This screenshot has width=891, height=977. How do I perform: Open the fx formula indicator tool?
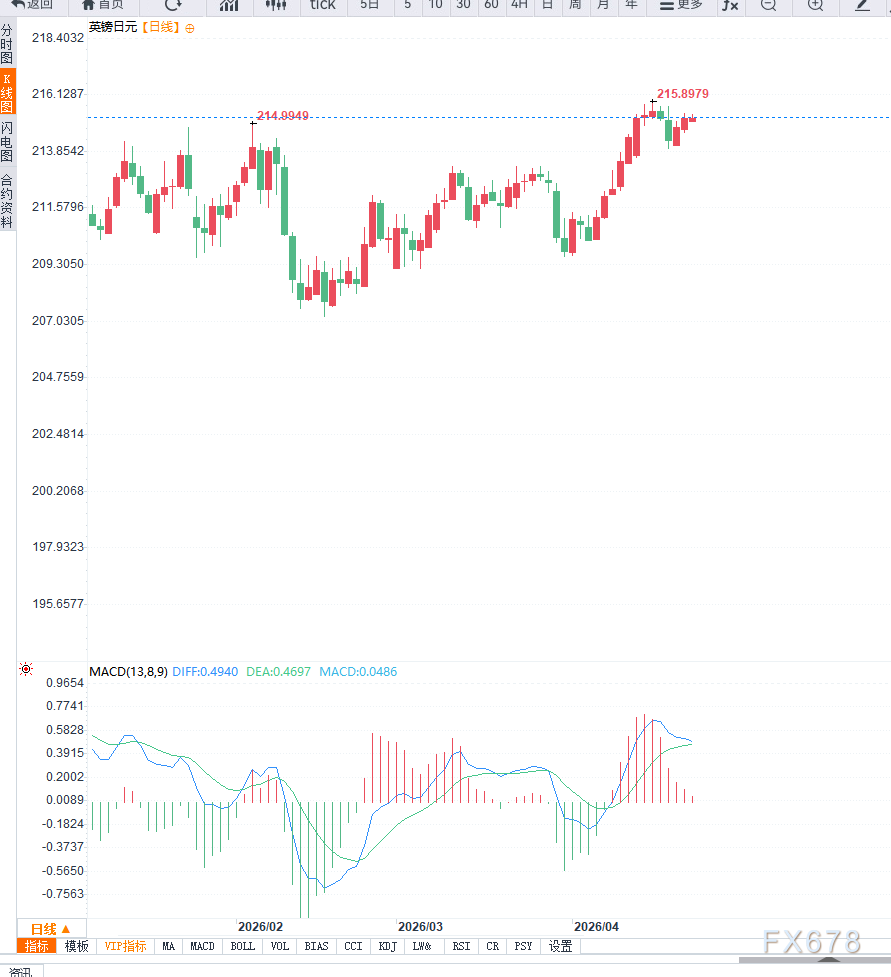coord(730,5)
